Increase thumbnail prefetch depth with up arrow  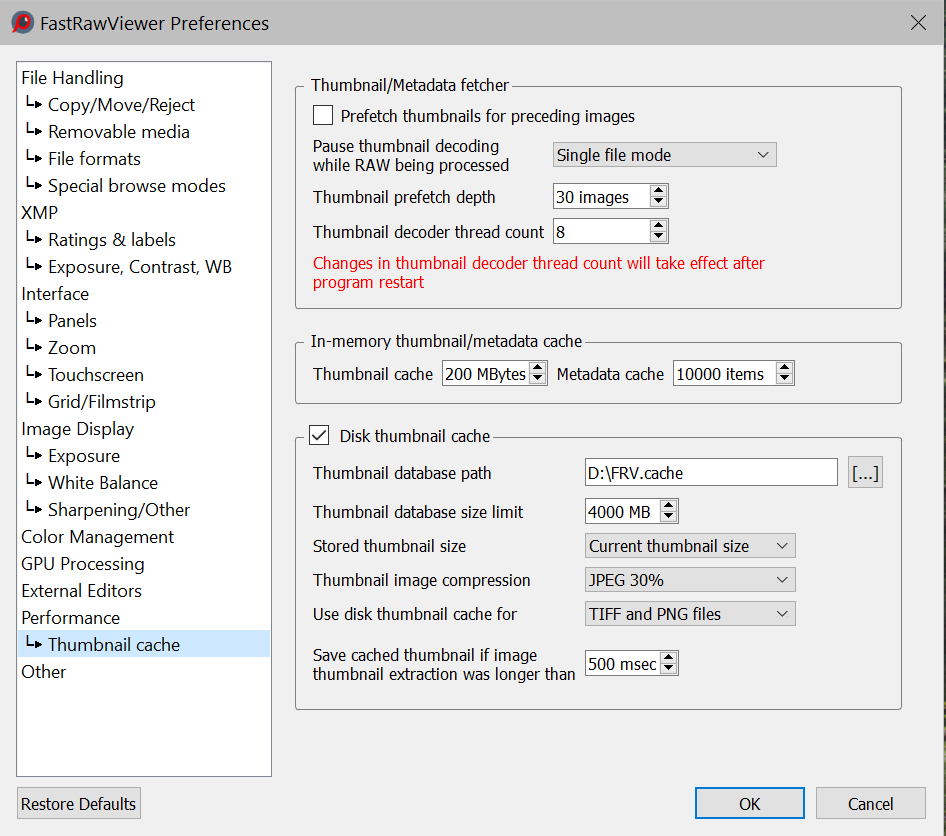[658, 191]
